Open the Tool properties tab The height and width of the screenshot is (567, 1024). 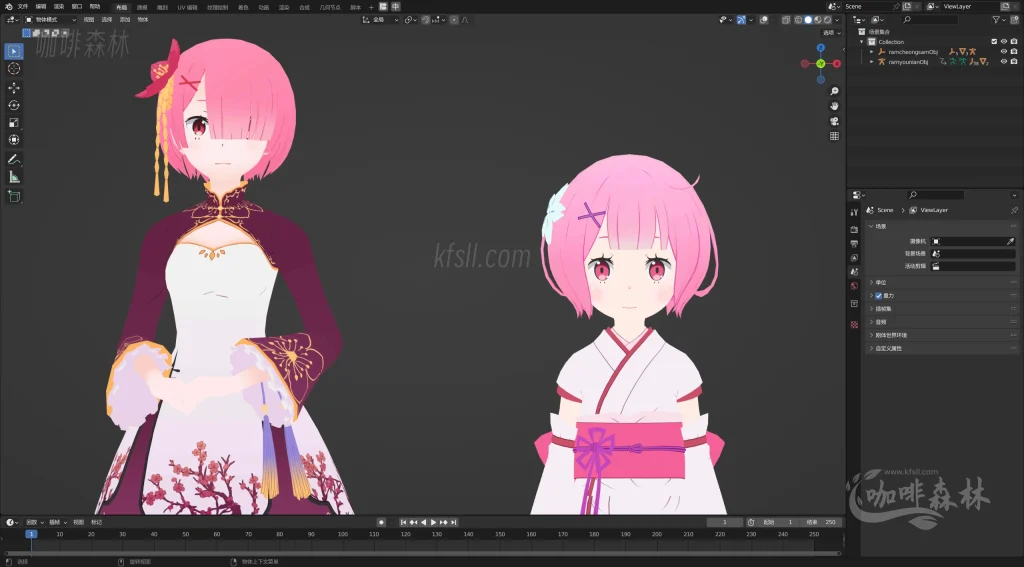click(x=854, y=212)
